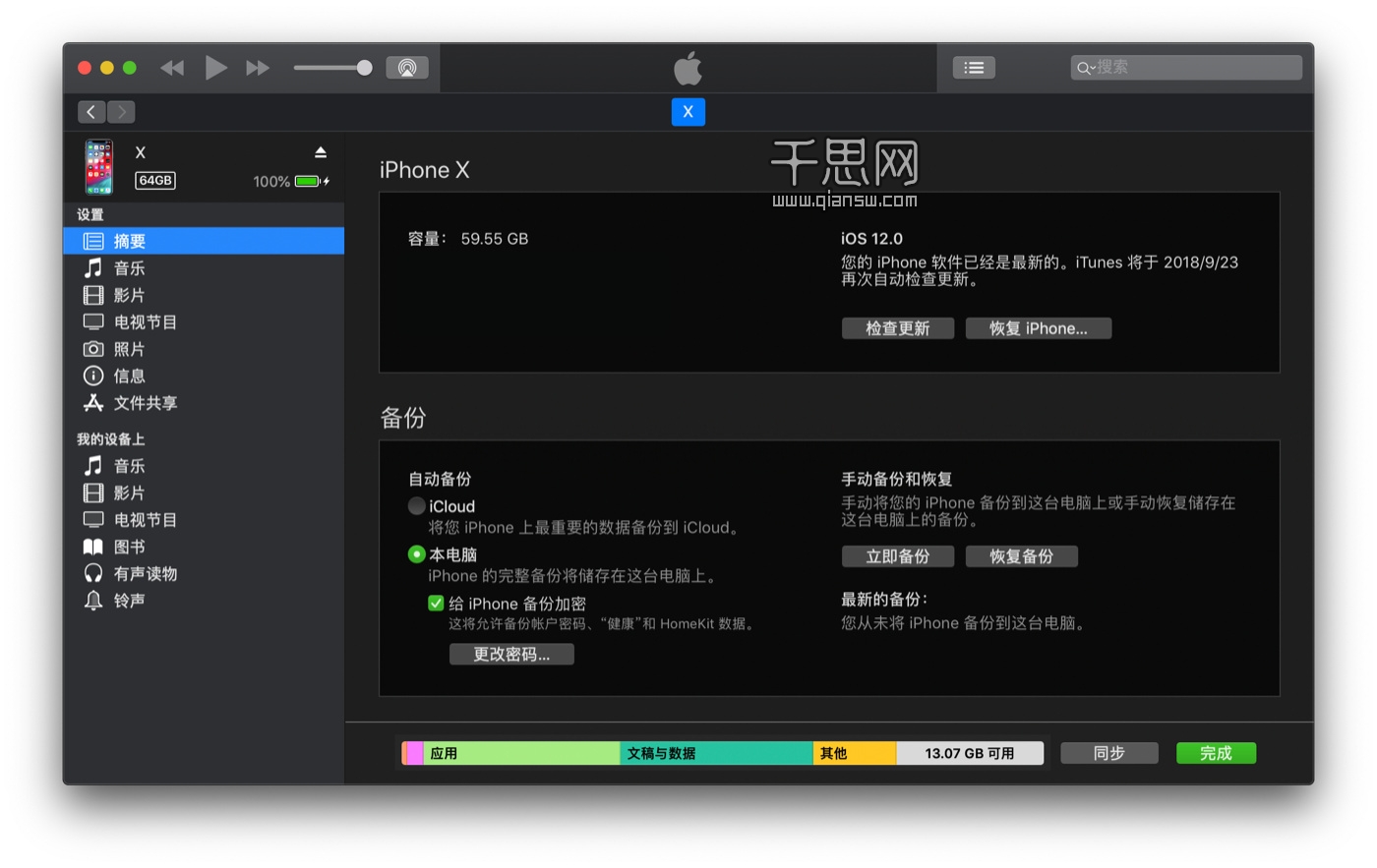Select the iCloud backup radio button

click(417, 506)
